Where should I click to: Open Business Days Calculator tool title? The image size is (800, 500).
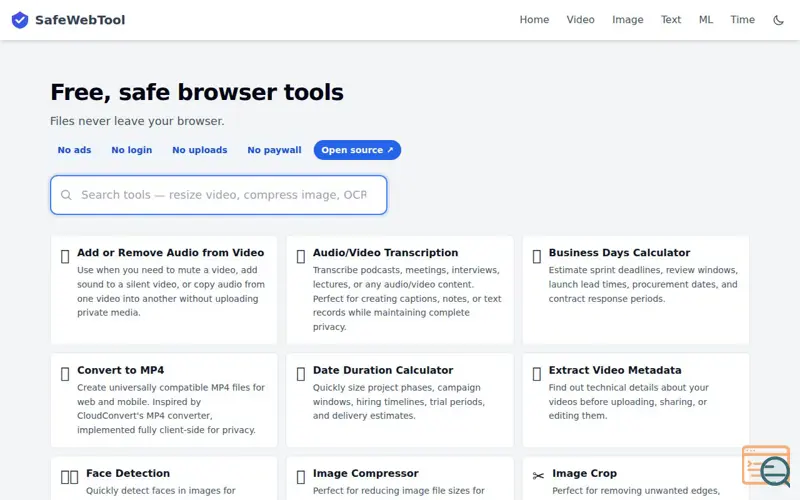[x=619, y=253]
